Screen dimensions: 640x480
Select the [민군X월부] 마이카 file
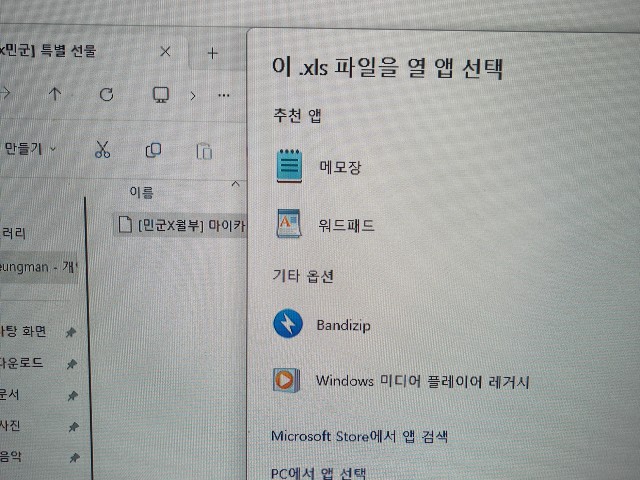click(x=182, y=224)
